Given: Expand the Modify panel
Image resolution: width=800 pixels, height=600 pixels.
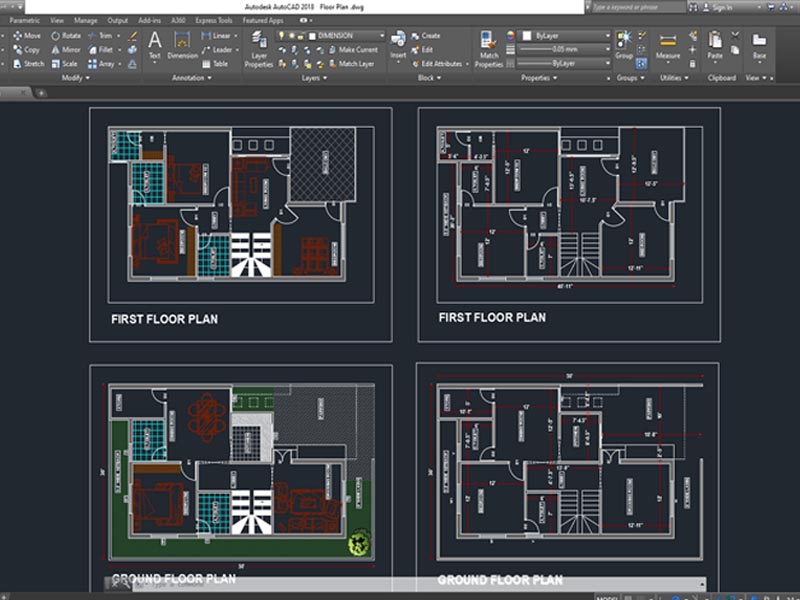Looking at the screenshot, I should (x=76, y=78).
